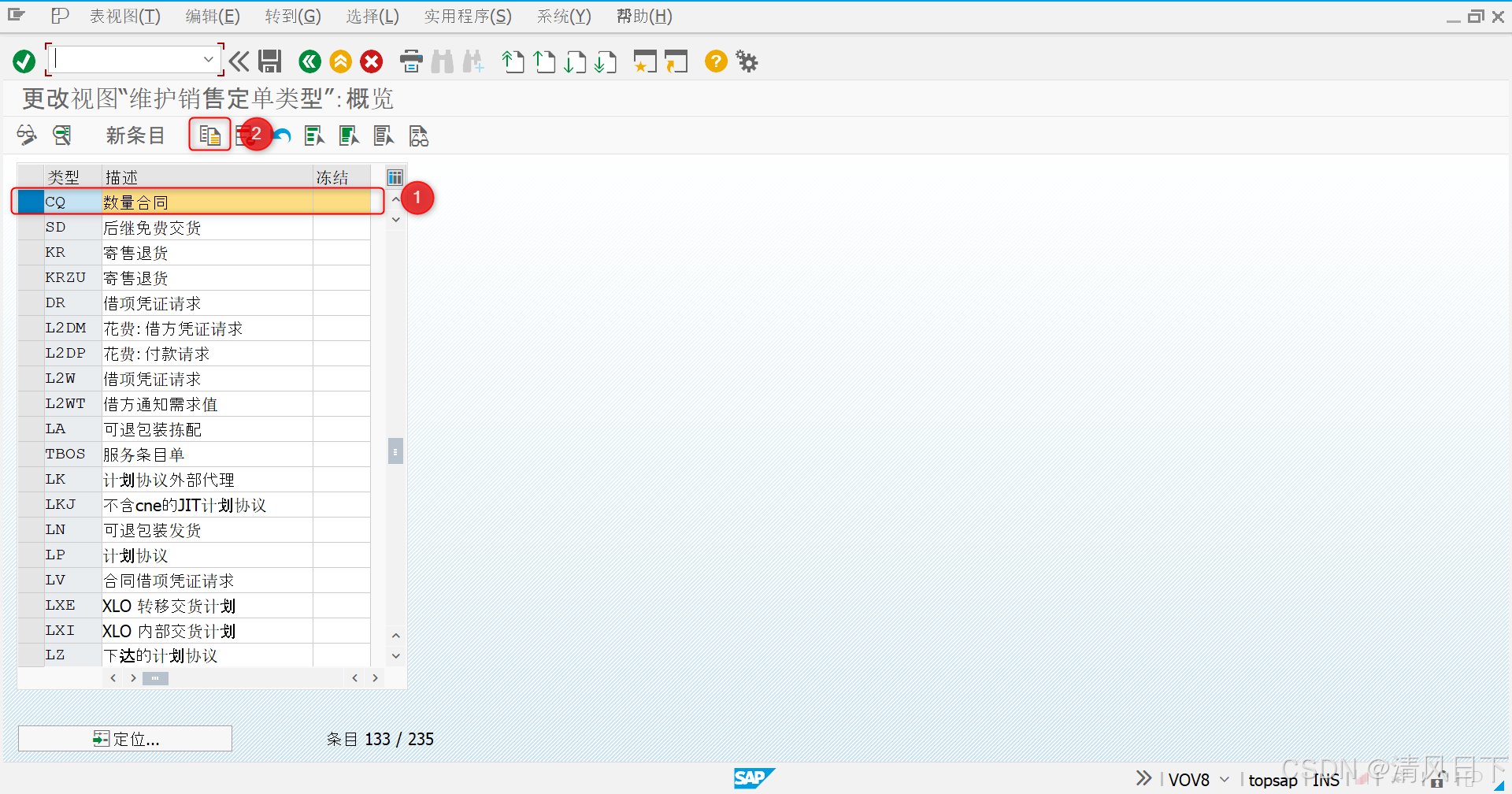1512x794 pixels.
Task: Open the customize local layout gears icon
Action: (x=746, y=61)
